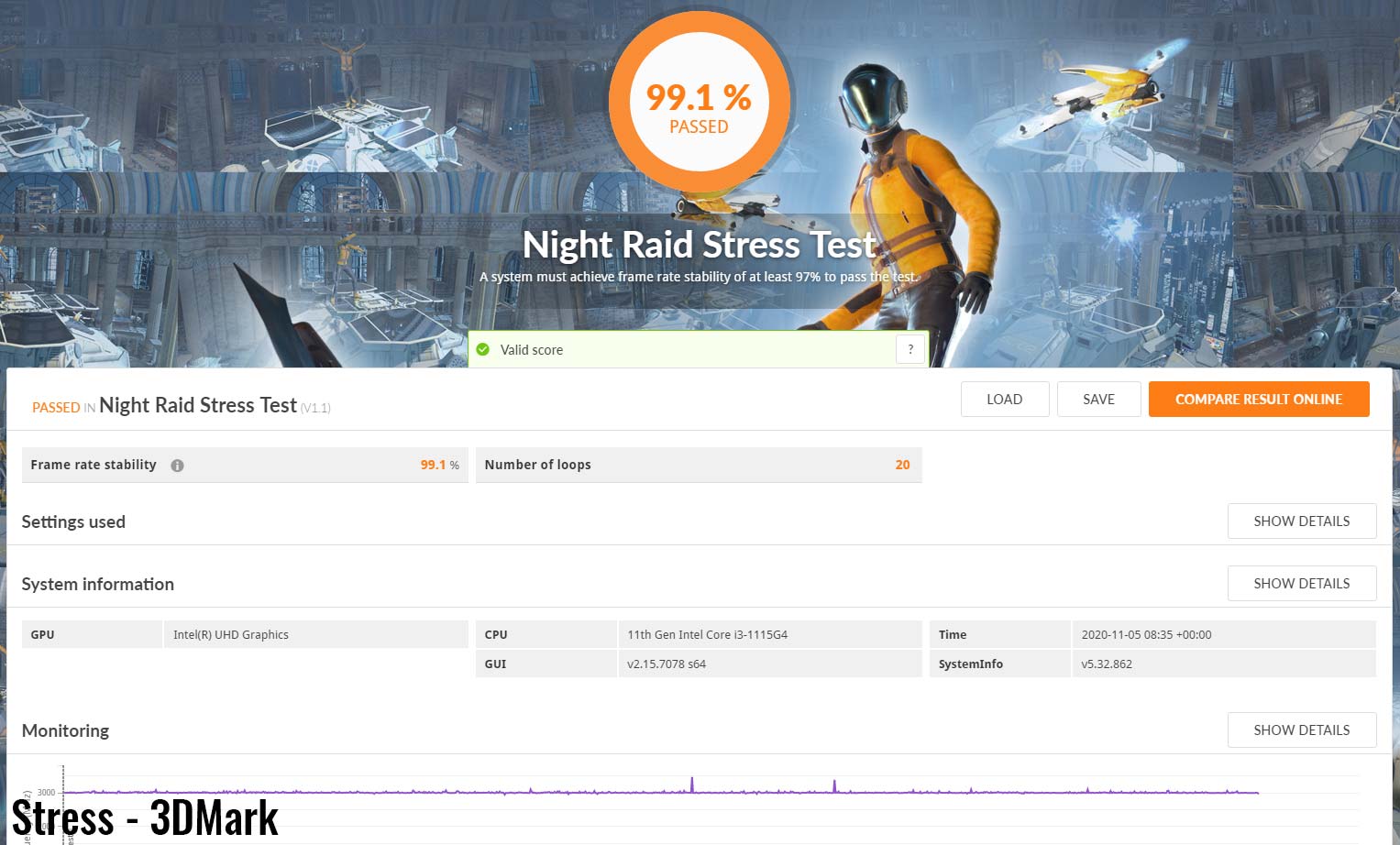Expand System information details
1400x845 pixels.
1301,584
